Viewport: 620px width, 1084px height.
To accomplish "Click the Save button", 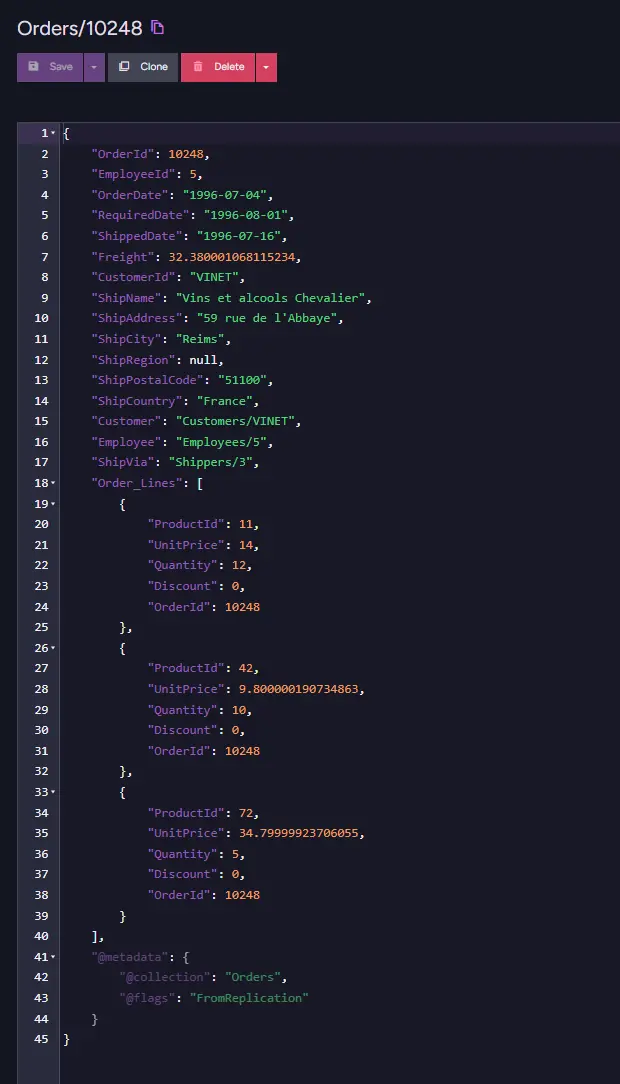I will (50, 67).
